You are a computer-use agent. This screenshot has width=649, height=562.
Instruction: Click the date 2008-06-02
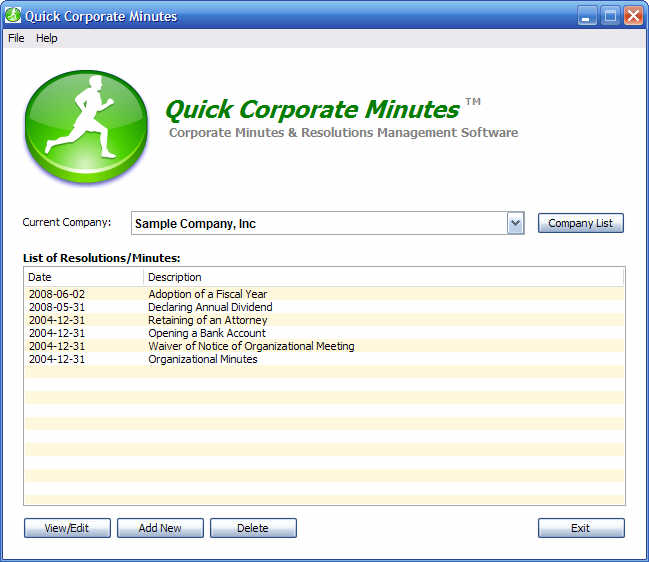pos(57,294)
